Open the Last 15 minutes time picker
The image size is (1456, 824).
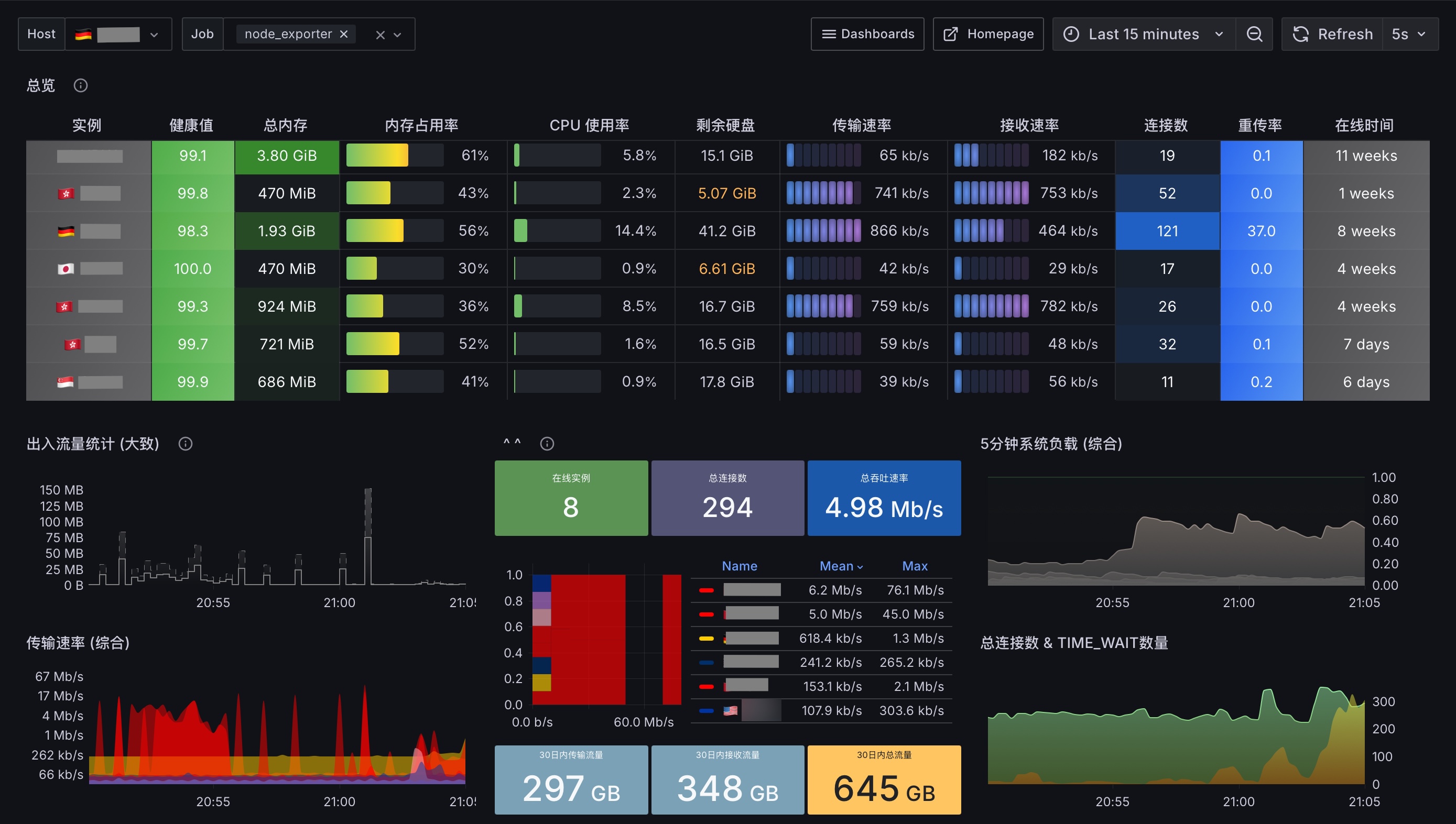[x=1144, y=34]
